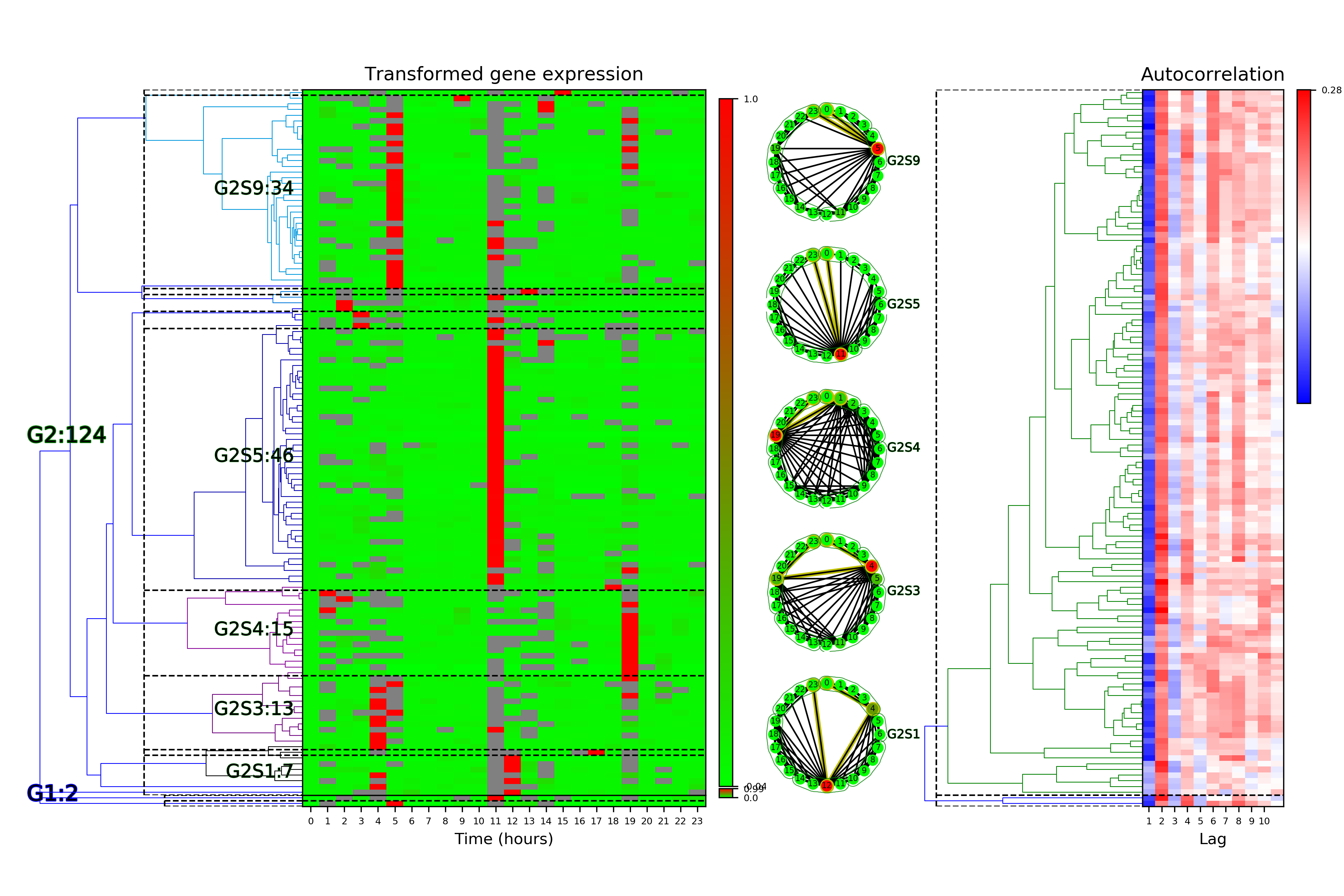Click red node 11 in G2S5 graph
1344x896 pixels.
(x=840, y=354)
